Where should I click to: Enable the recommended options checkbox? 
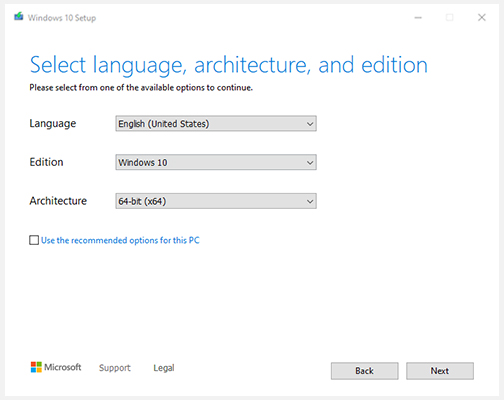point(34,240)
